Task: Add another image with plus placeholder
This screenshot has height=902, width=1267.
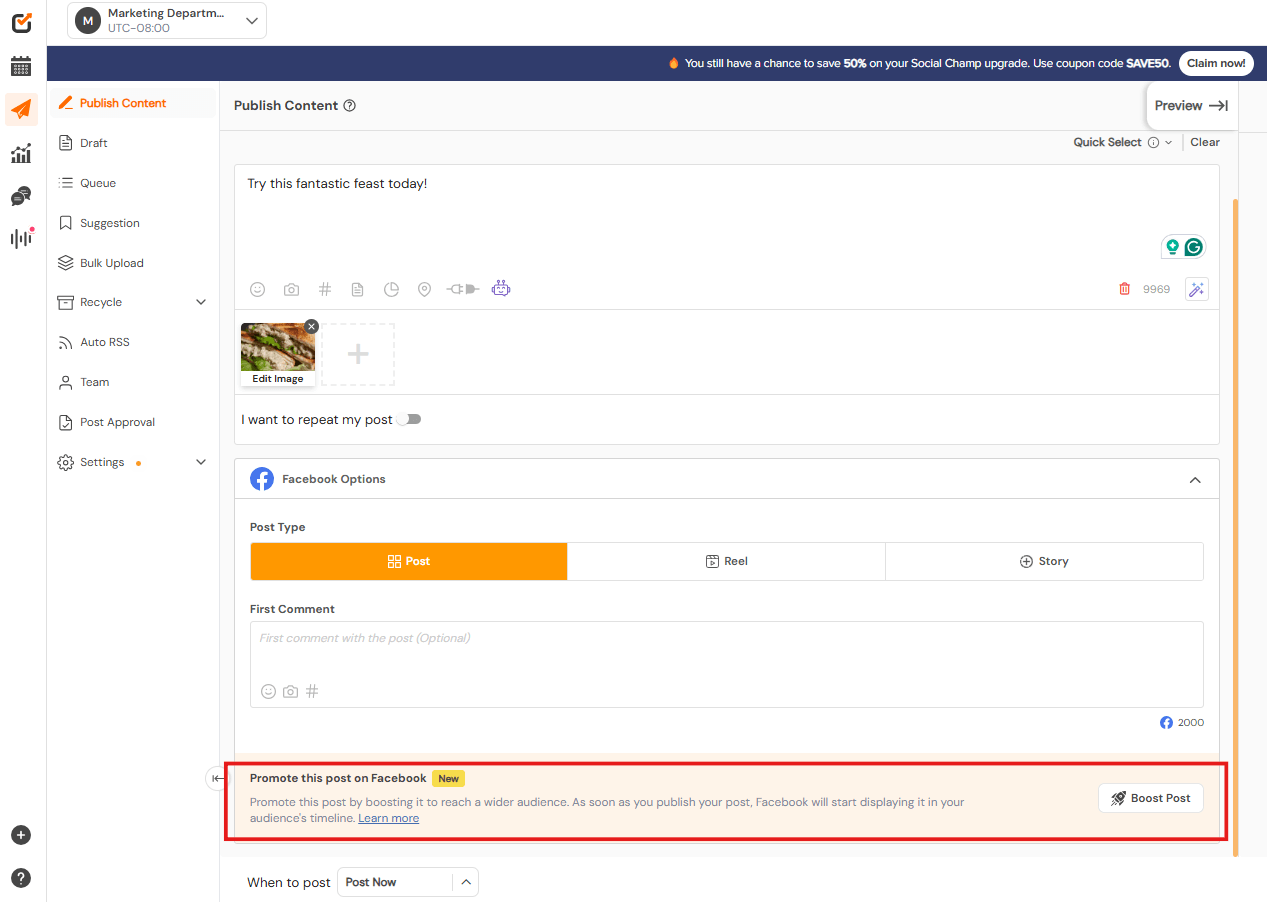Action: (x=358, y=354)
